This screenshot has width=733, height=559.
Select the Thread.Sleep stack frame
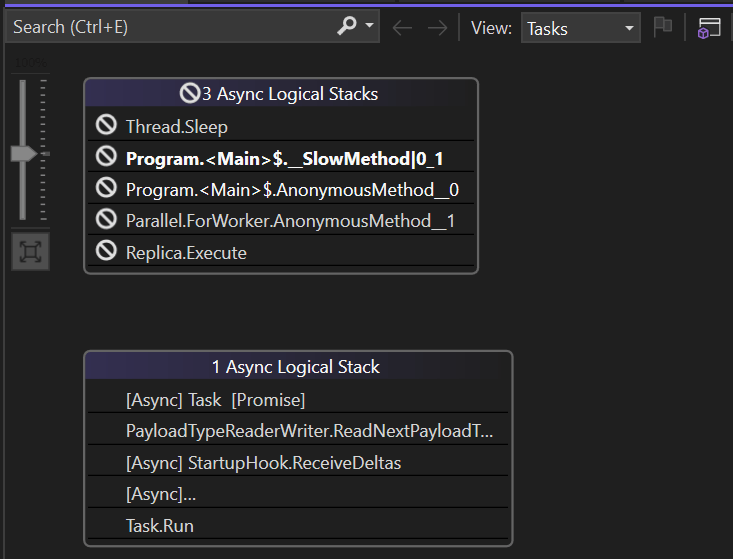coord(177,127)
